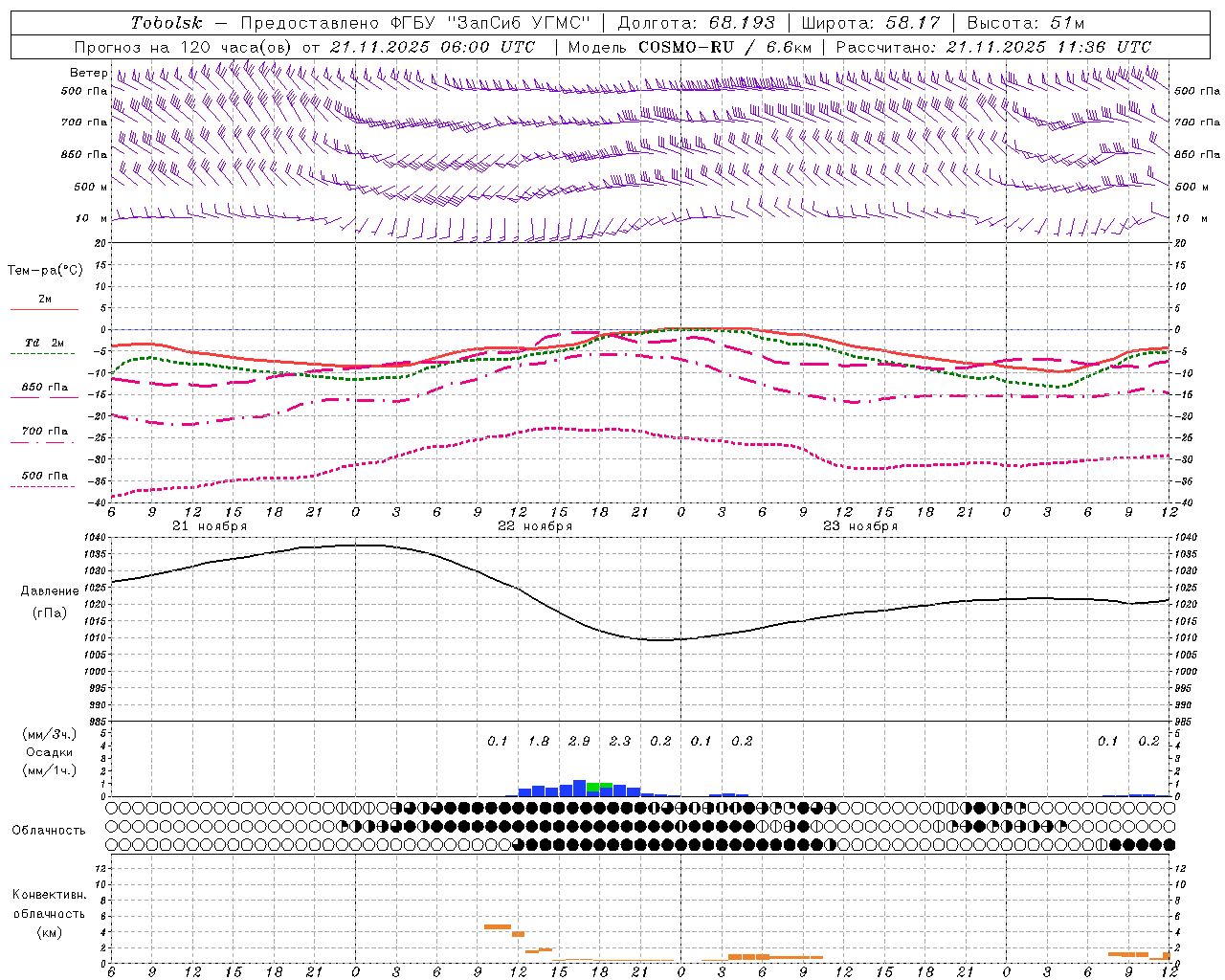Click 'Прогноз на 120 часа(ов)' forecast start text

click(x=184, y=46)
